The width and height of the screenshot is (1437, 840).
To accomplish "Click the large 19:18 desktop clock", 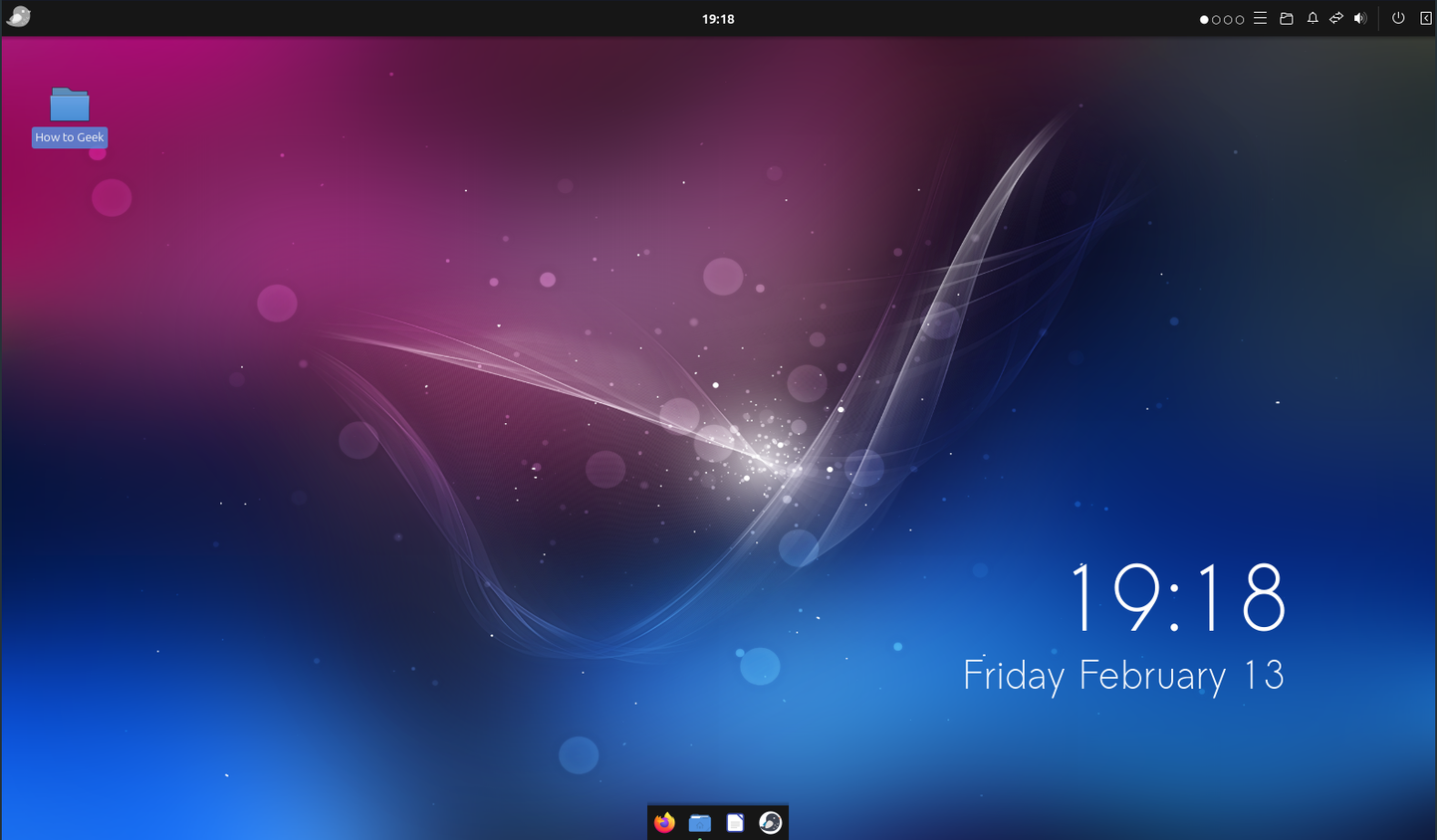I will click(x=1177, y=597).
